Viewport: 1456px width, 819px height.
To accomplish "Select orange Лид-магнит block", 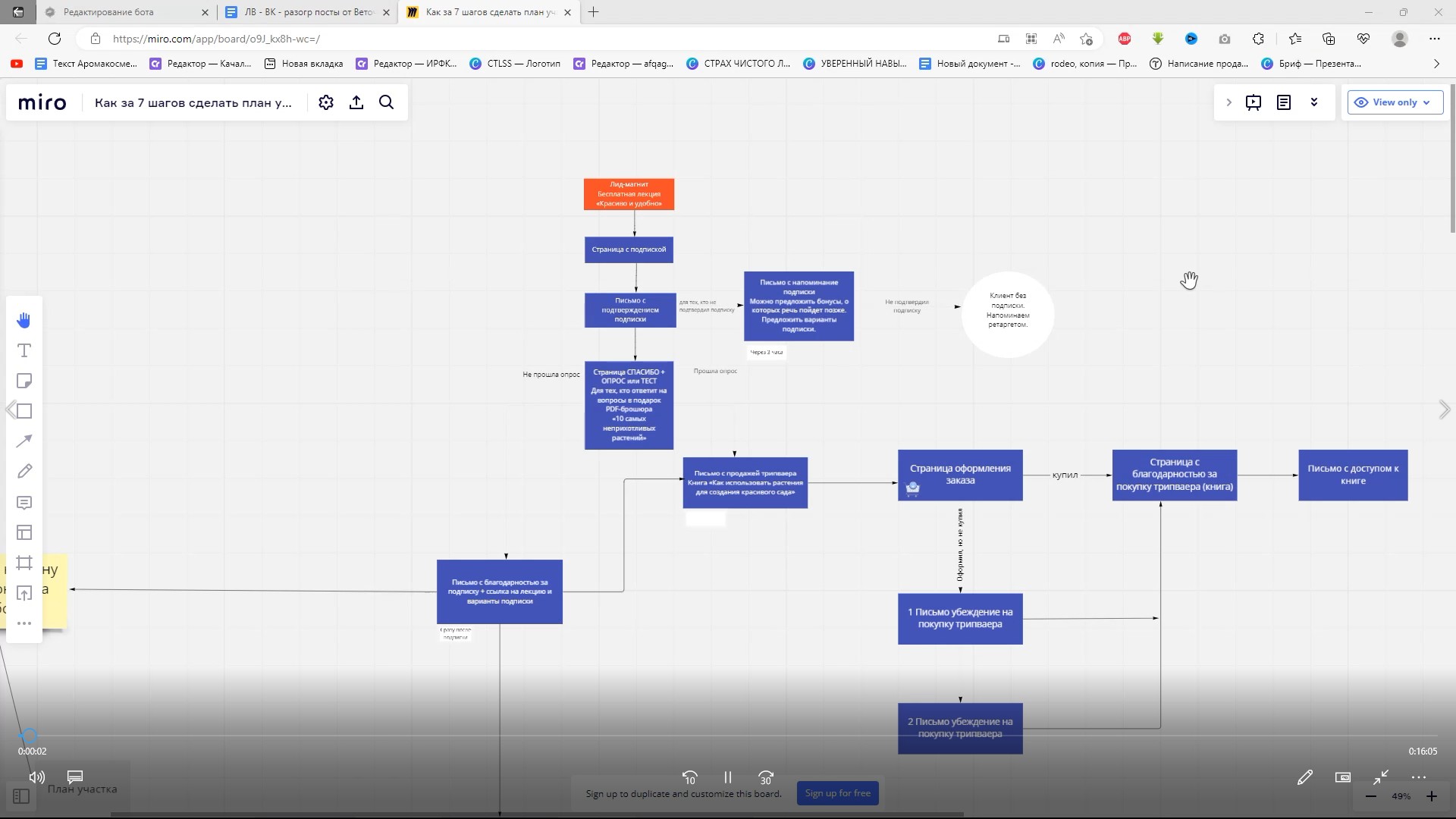I will (x=629, y=194).
